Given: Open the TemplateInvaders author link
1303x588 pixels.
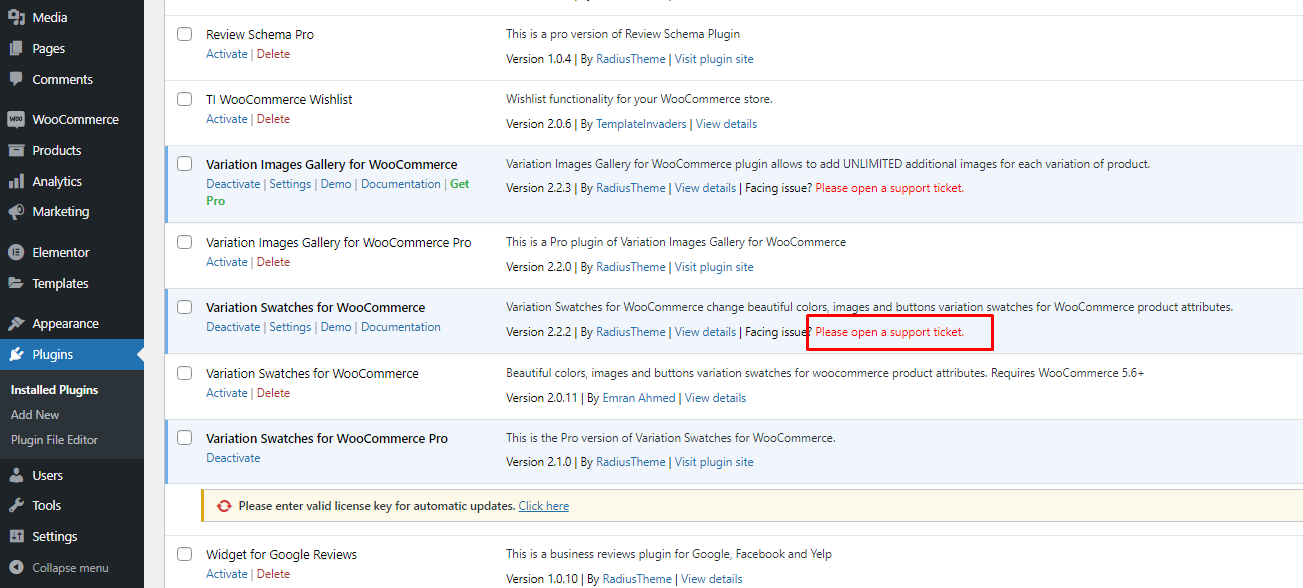Looking at the screenshot, I should coord(641,124).
